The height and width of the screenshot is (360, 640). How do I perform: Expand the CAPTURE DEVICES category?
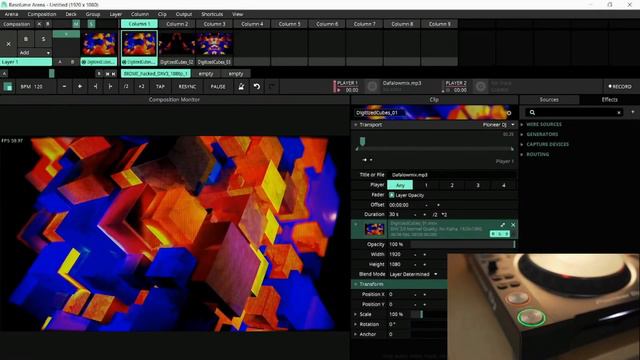(x=522, y=144)
